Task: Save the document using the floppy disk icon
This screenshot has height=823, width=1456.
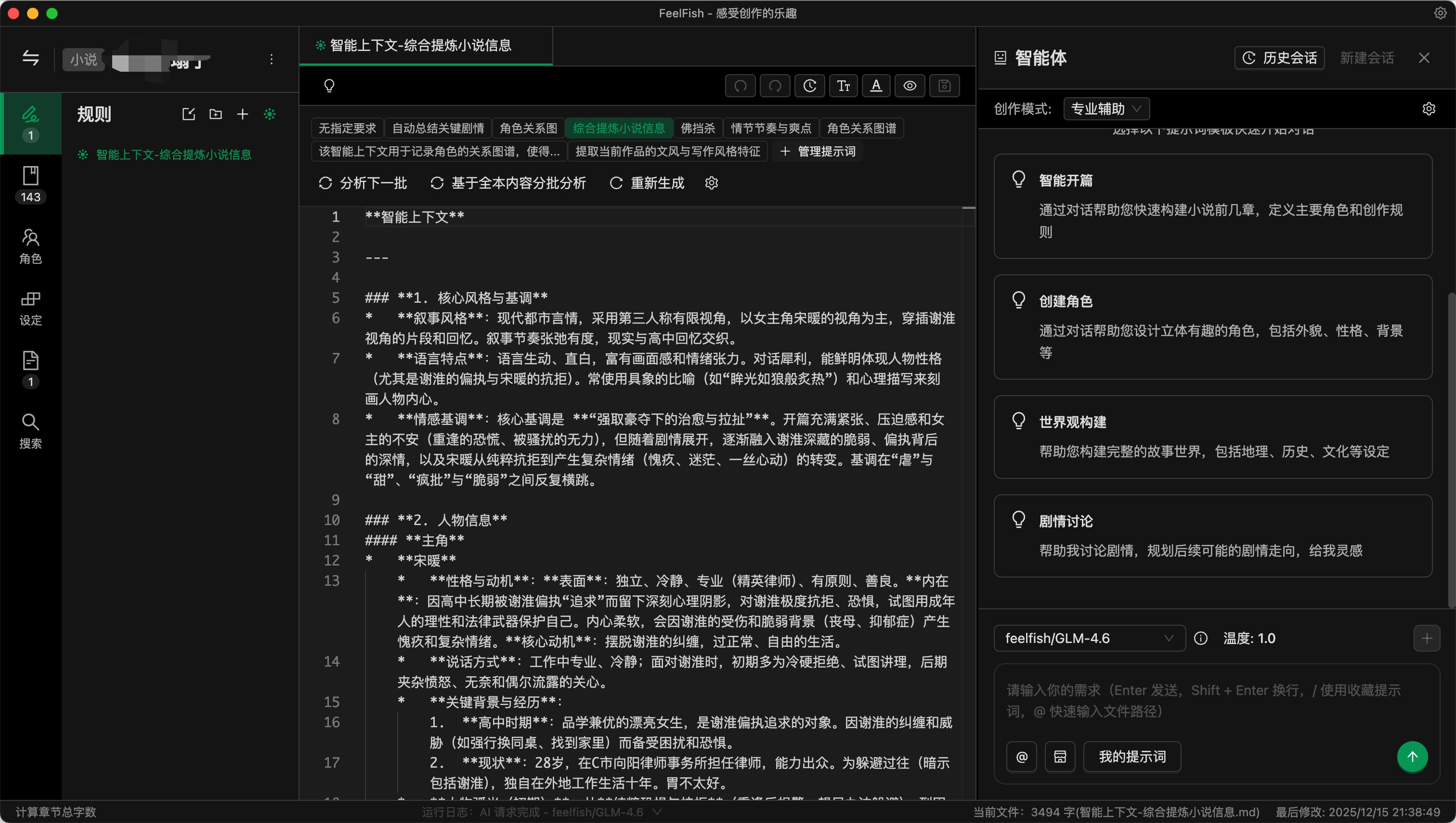Action: click(944, 86)
